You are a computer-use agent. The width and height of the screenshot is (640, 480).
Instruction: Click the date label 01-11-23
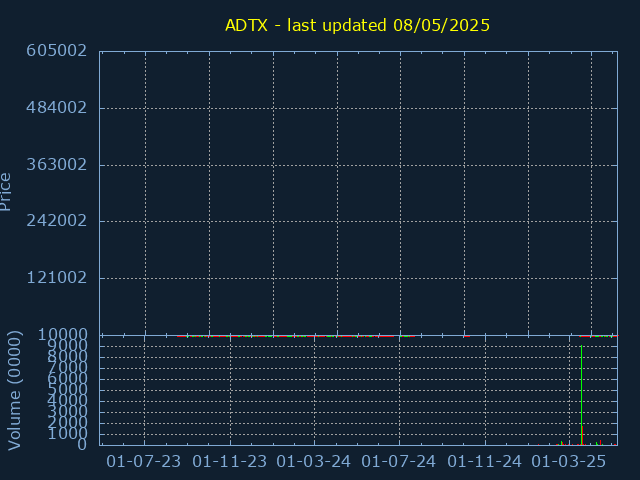point(229,462)
